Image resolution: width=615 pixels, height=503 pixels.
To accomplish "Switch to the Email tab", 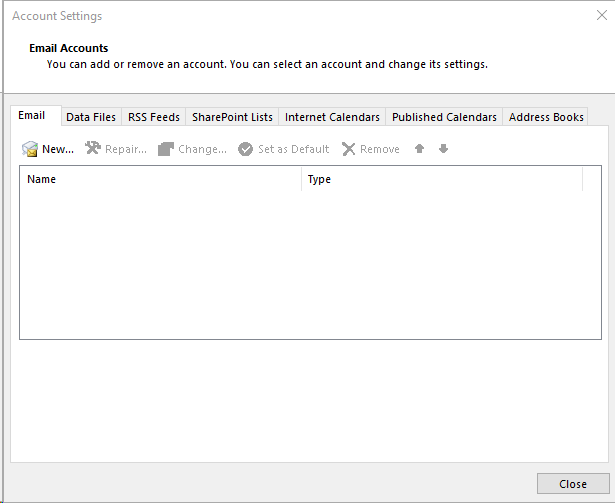I will coord(32,116).
